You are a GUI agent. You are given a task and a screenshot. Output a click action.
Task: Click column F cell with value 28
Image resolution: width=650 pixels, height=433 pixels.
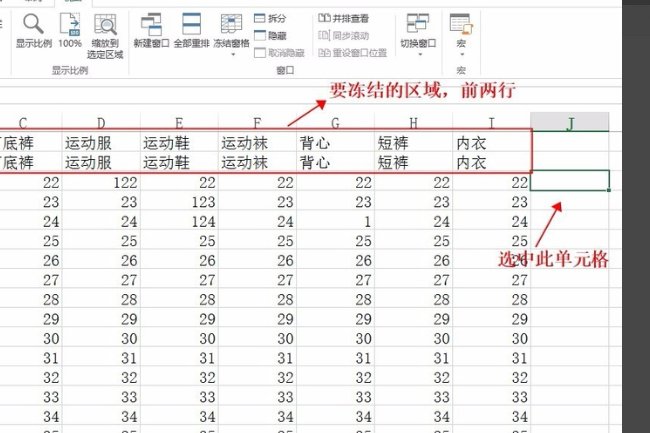257,299
